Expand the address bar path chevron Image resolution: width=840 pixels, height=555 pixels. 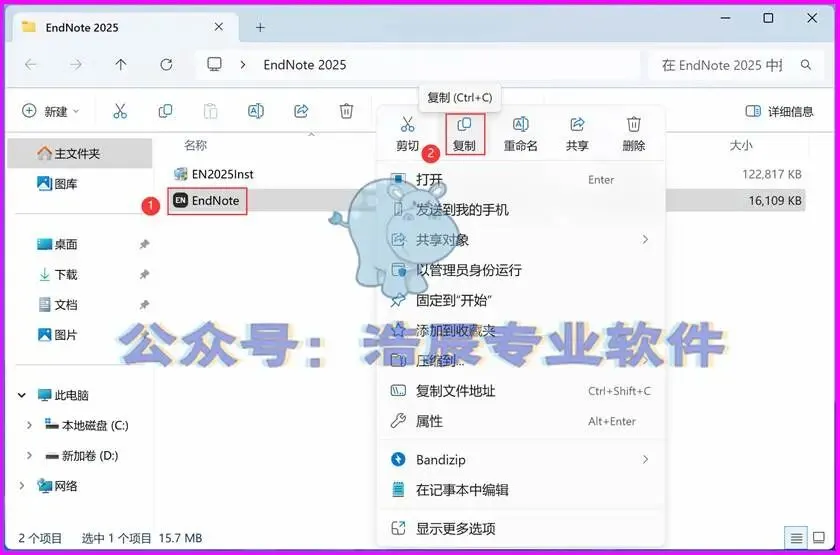243,65
